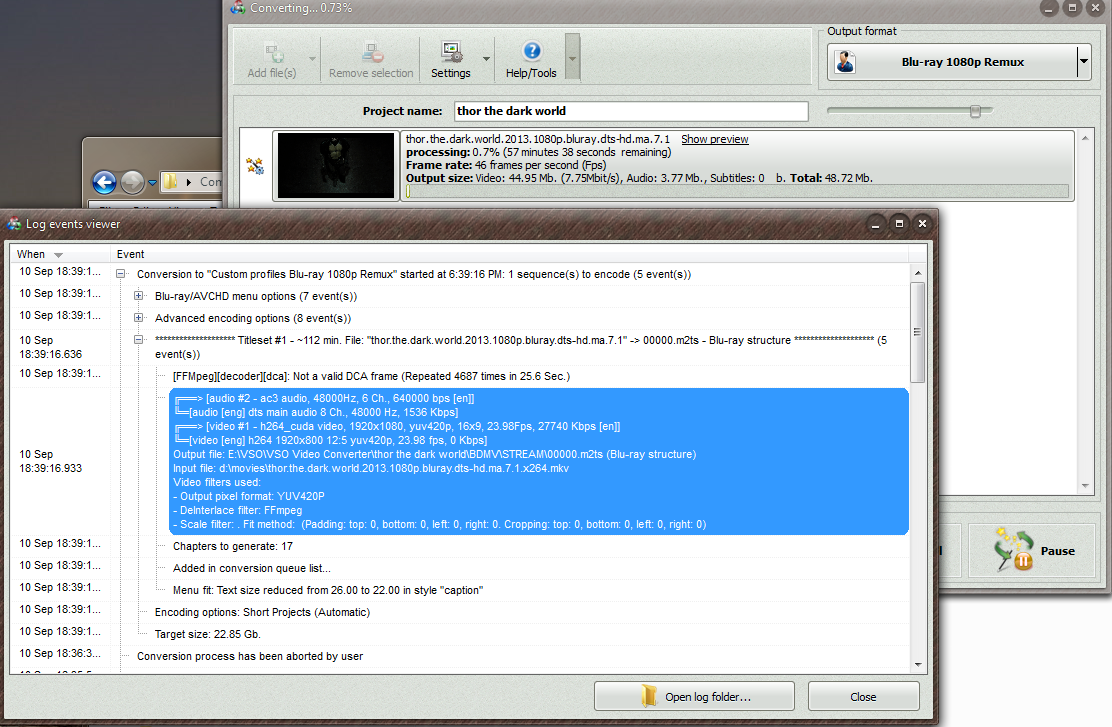Open the Add file(s) dropdown arrow

coord(312,59)
